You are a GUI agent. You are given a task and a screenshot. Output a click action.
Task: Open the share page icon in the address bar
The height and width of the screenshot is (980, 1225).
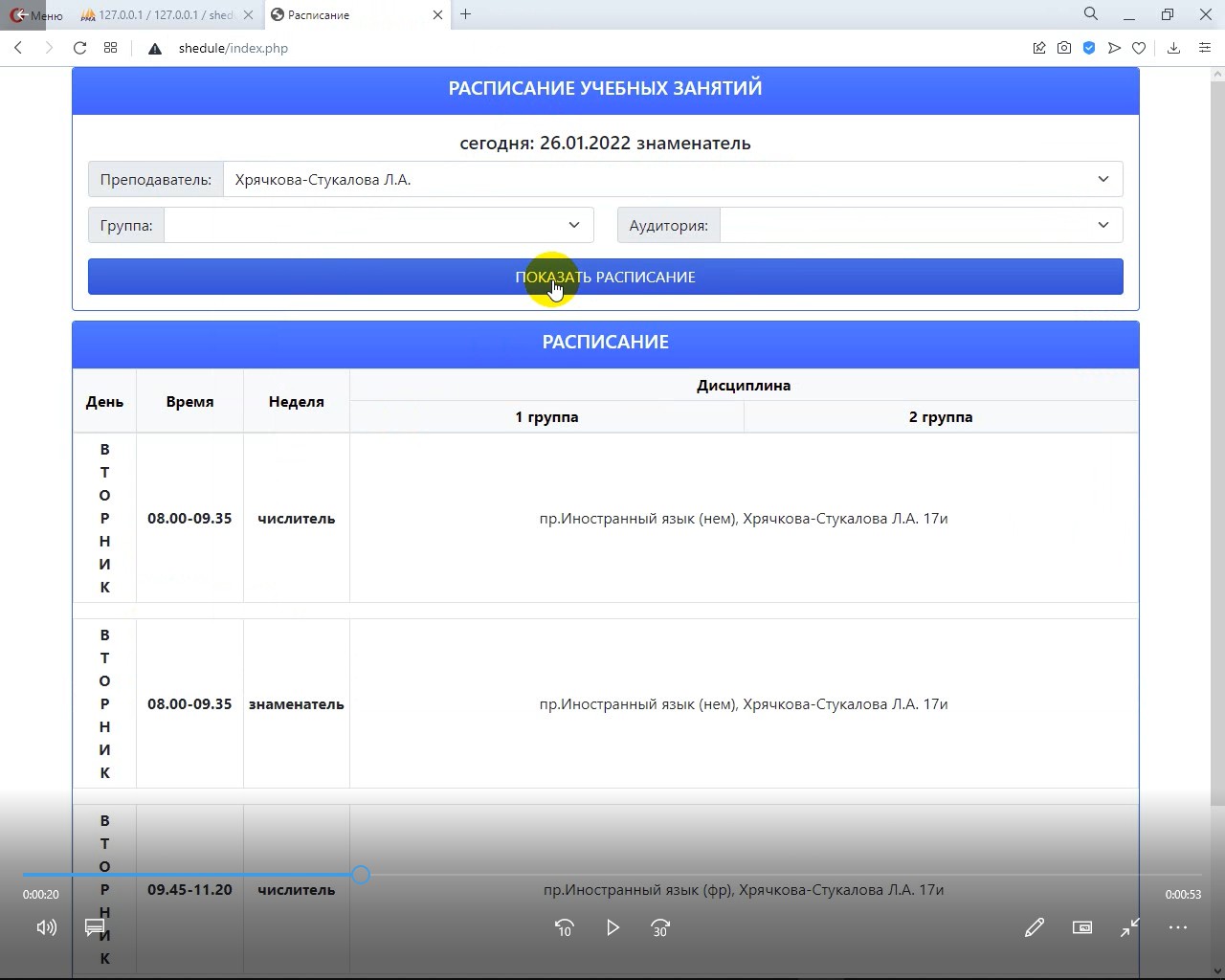click(1039, 48)
